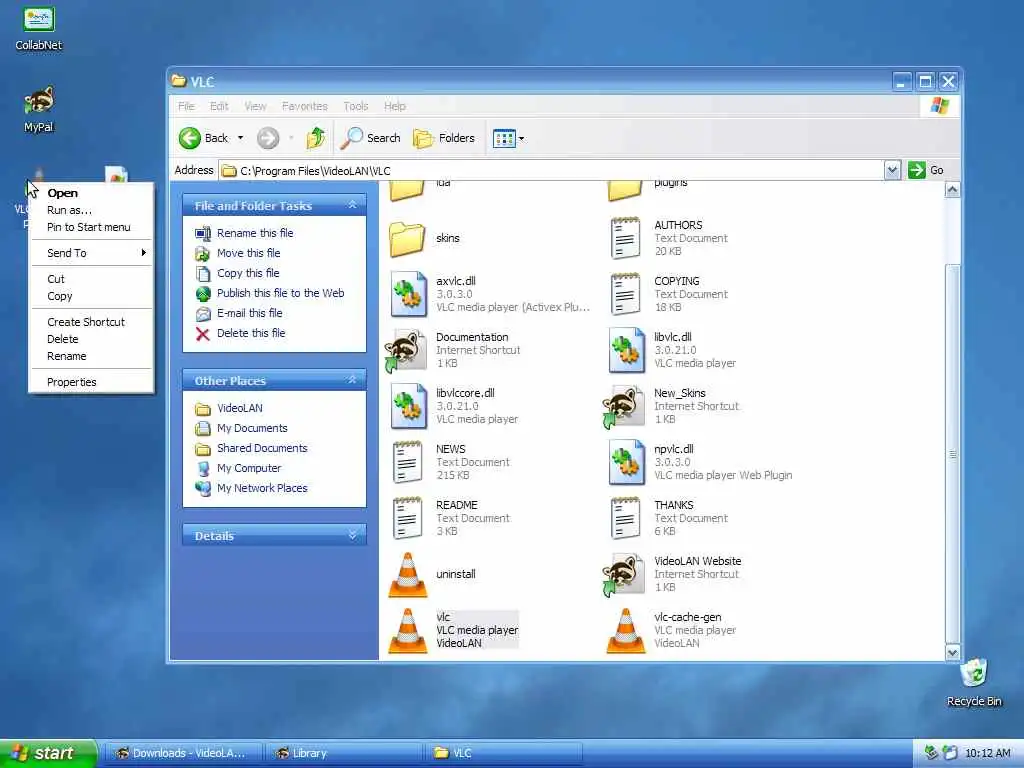Image resolution: width=1024 pixels, height=768 pixels.
Task: Select the vlc media player executable
Action: coord(453,630)
